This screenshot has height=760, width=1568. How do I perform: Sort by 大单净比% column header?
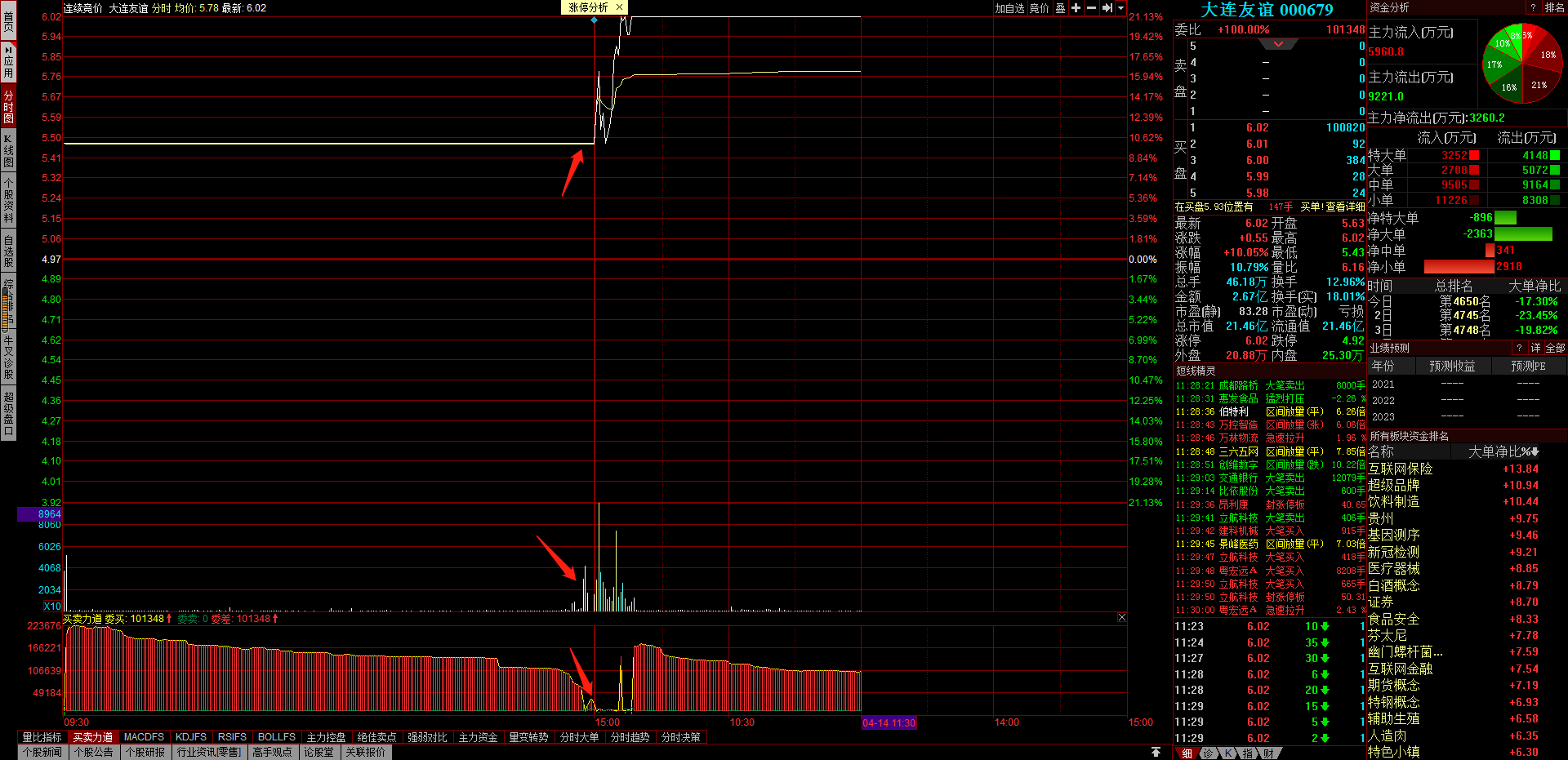point(1503,451)
